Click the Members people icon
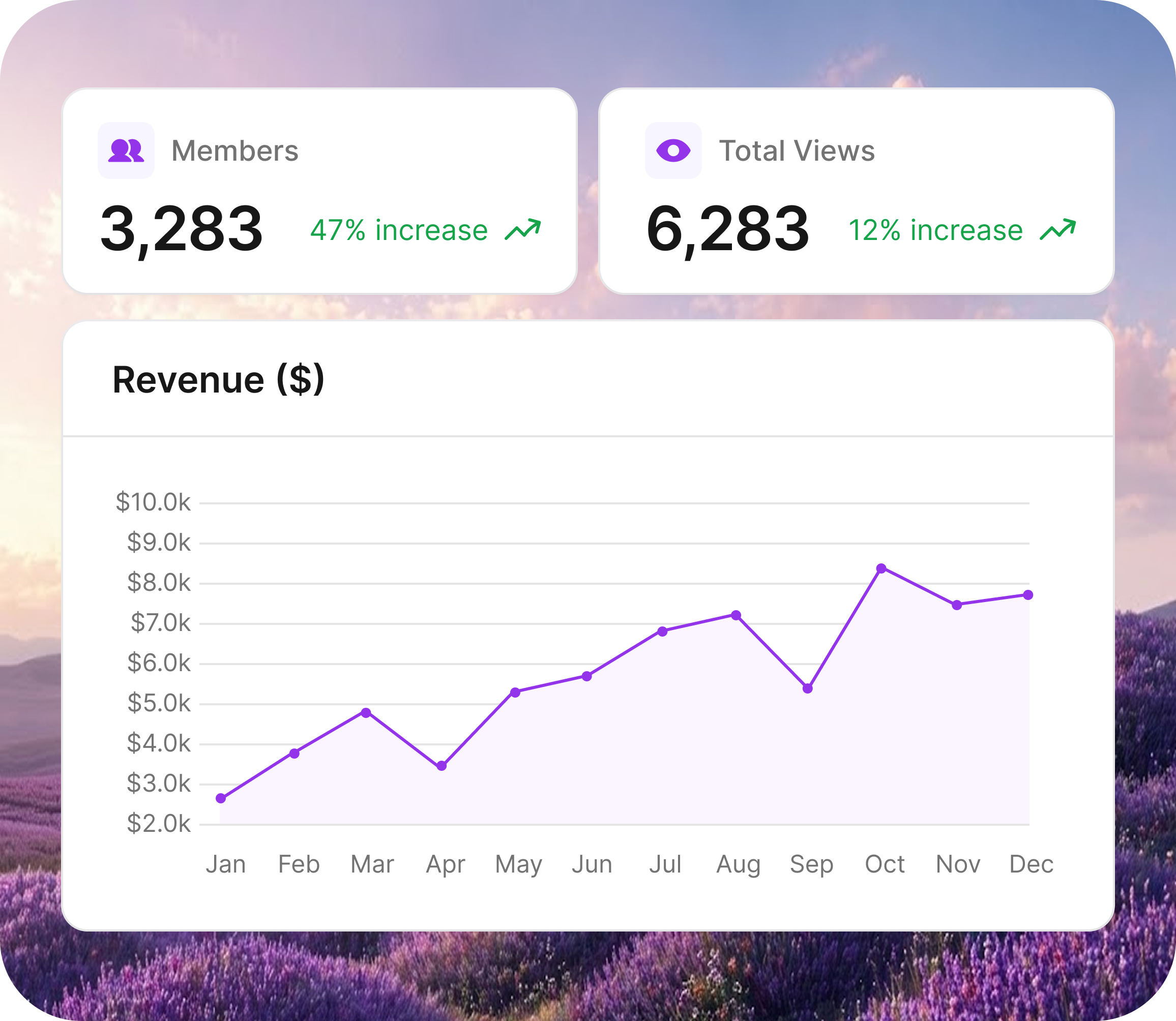Viewport: 1176px width, 1021px height. point(126,151)
